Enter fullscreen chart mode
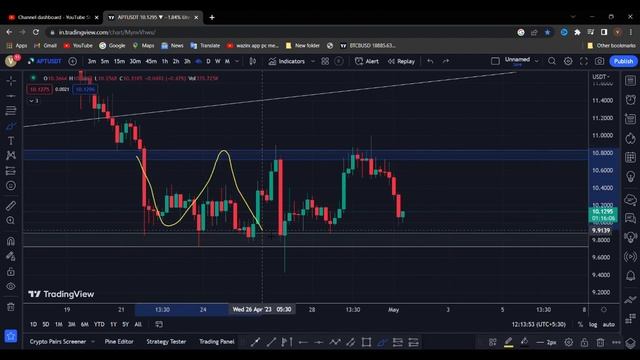640x360 pixels. [x=584, y=61]
